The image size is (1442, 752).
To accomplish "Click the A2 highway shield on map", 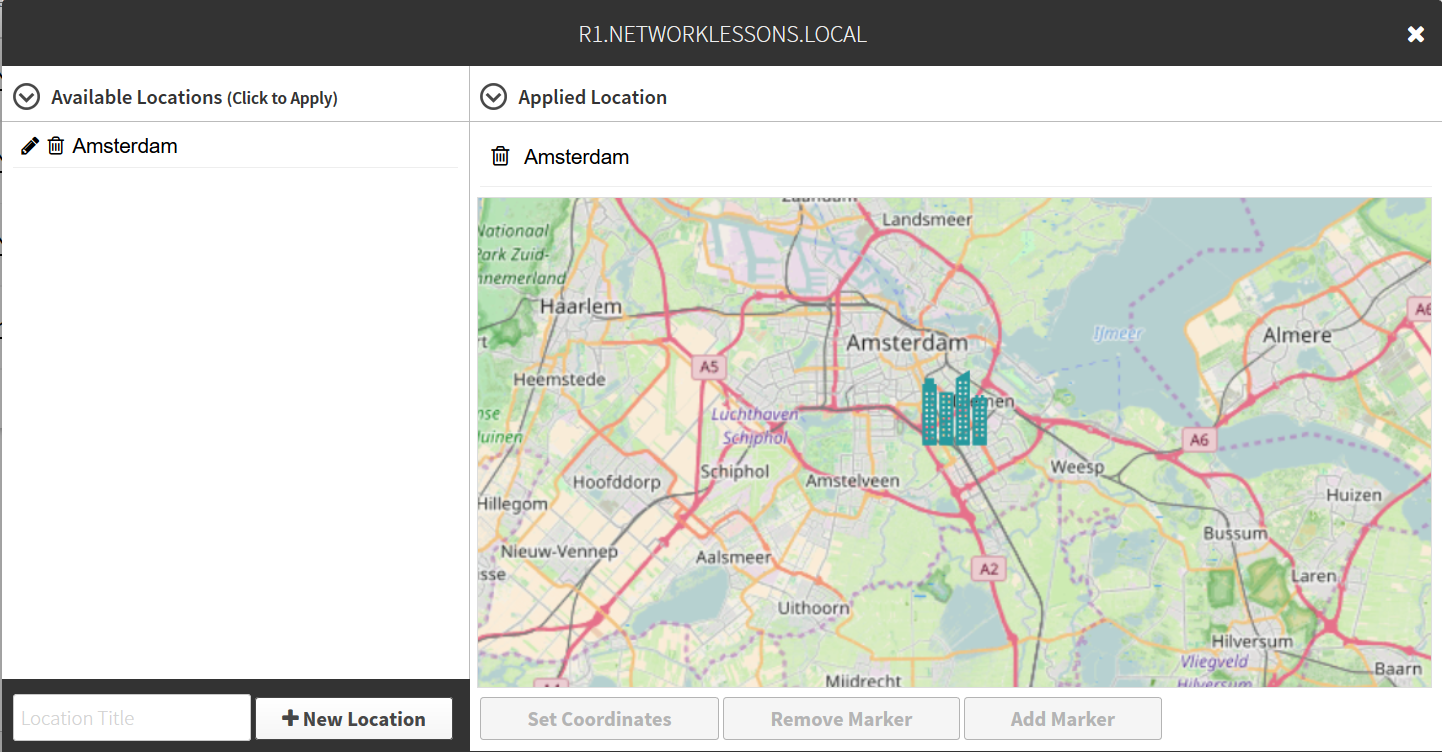I will coord(989,569).
